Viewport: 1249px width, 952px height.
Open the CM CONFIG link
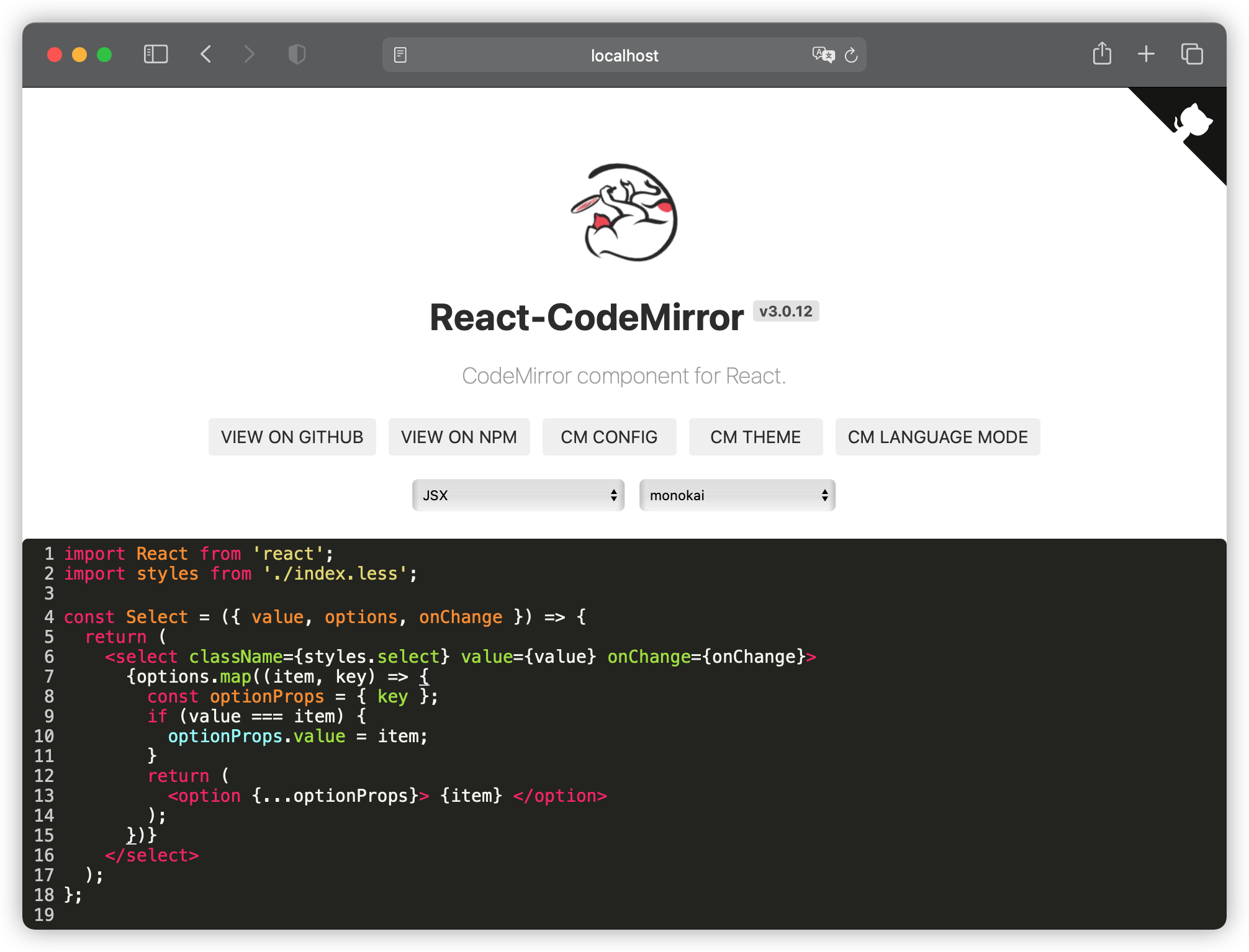coord(609,437)
